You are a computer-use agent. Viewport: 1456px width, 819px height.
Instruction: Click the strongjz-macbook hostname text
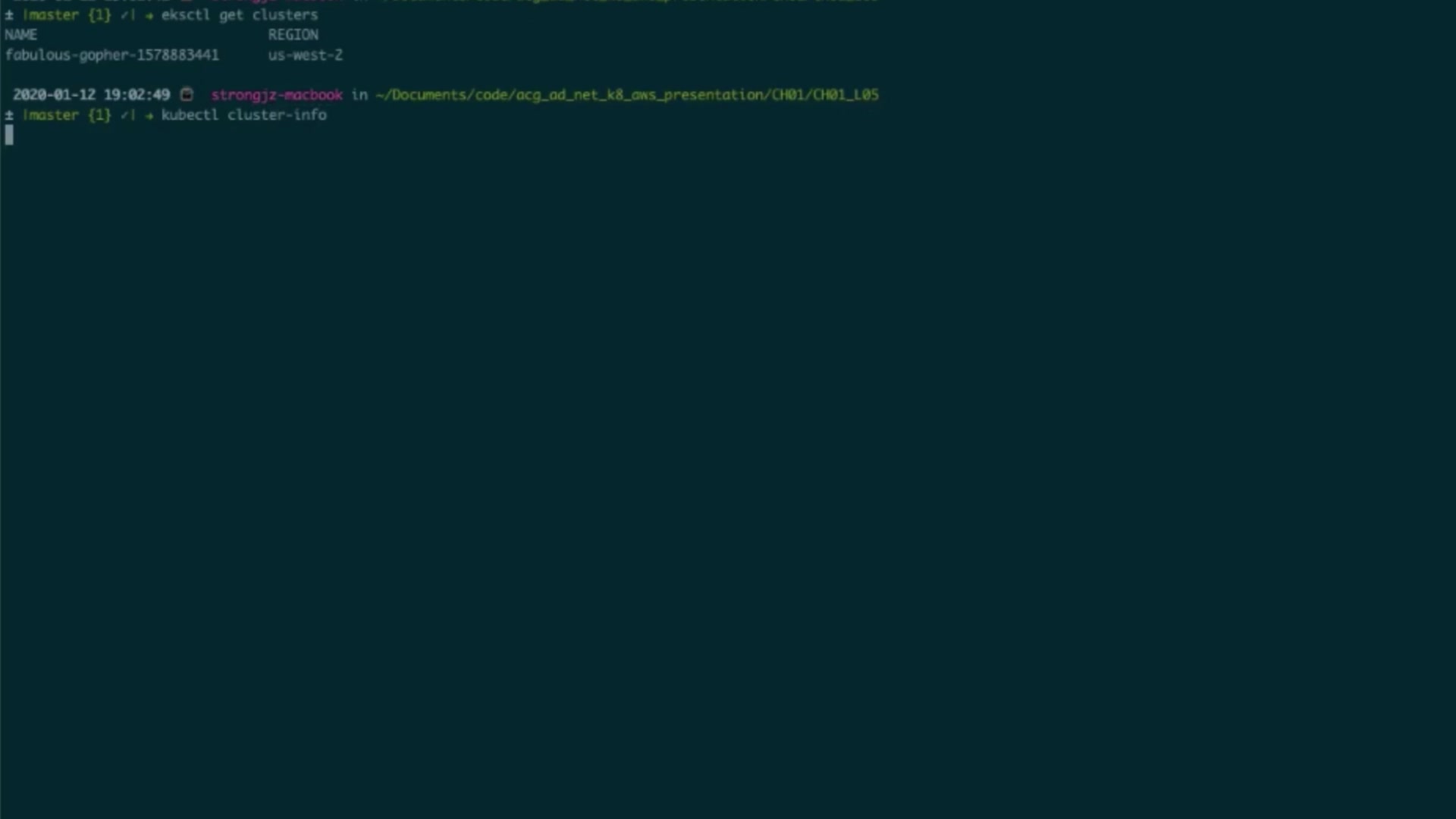click(x=277, y=95)
